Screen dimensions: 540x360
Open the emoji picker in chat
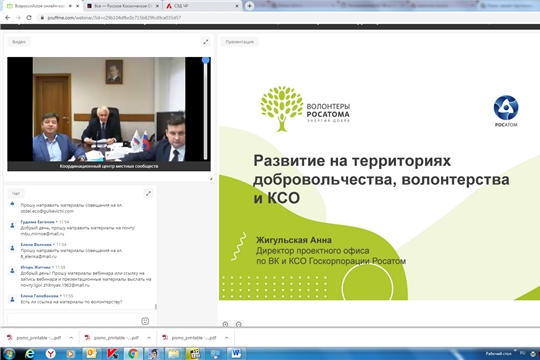145,321
